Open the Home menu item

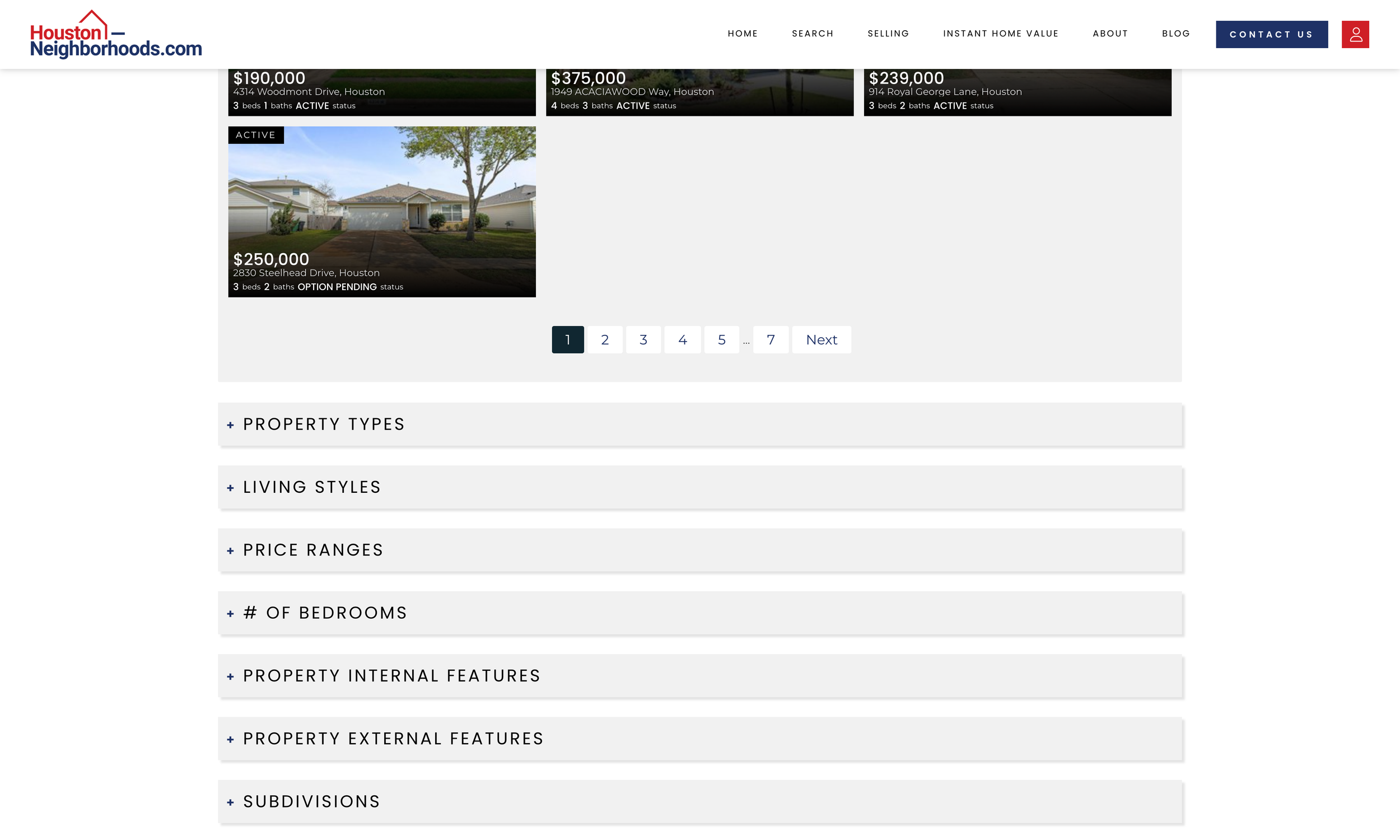[743, 34]
